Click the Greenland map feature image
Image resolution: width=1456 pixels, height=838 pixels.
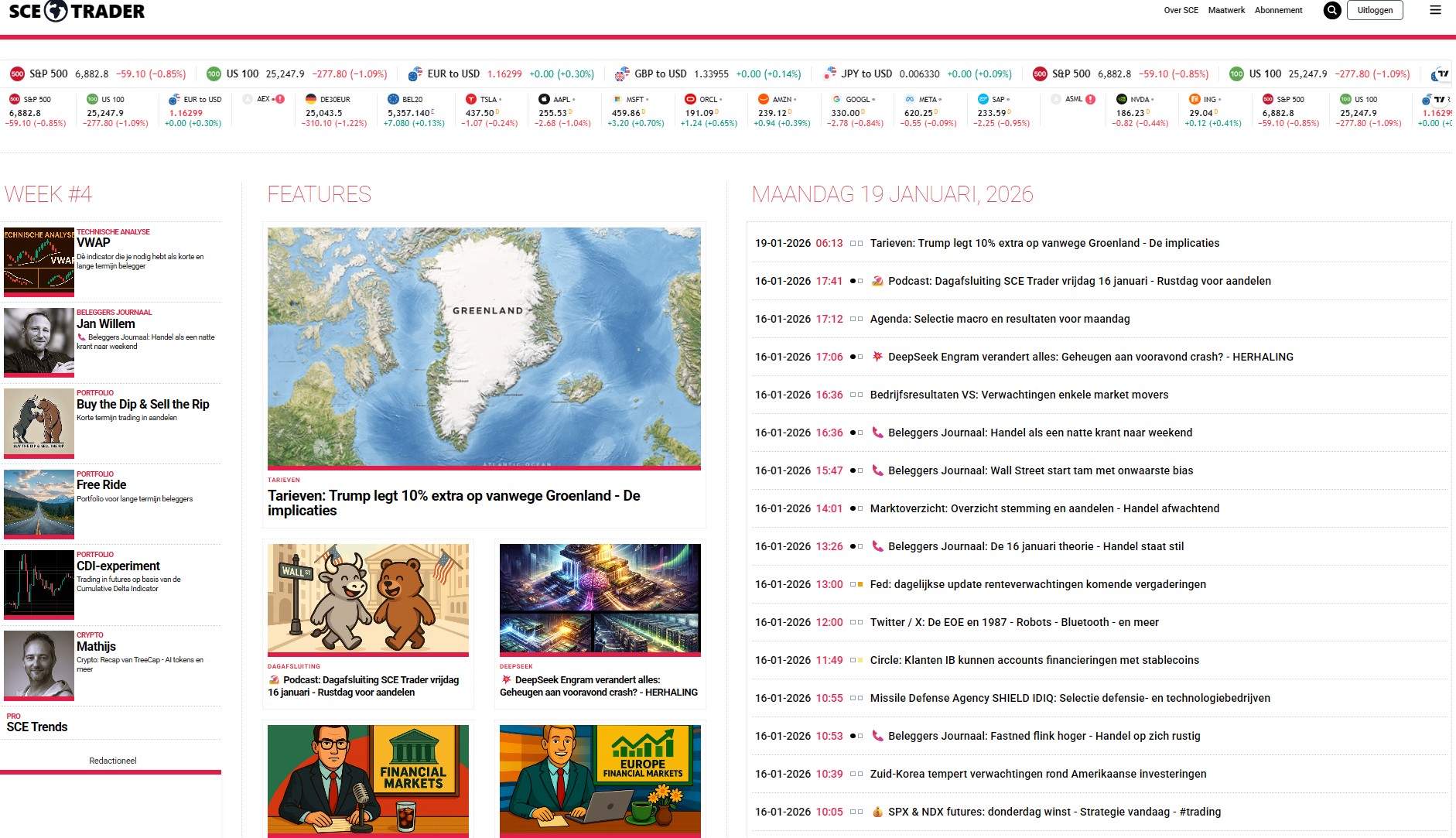coord(484,347)
